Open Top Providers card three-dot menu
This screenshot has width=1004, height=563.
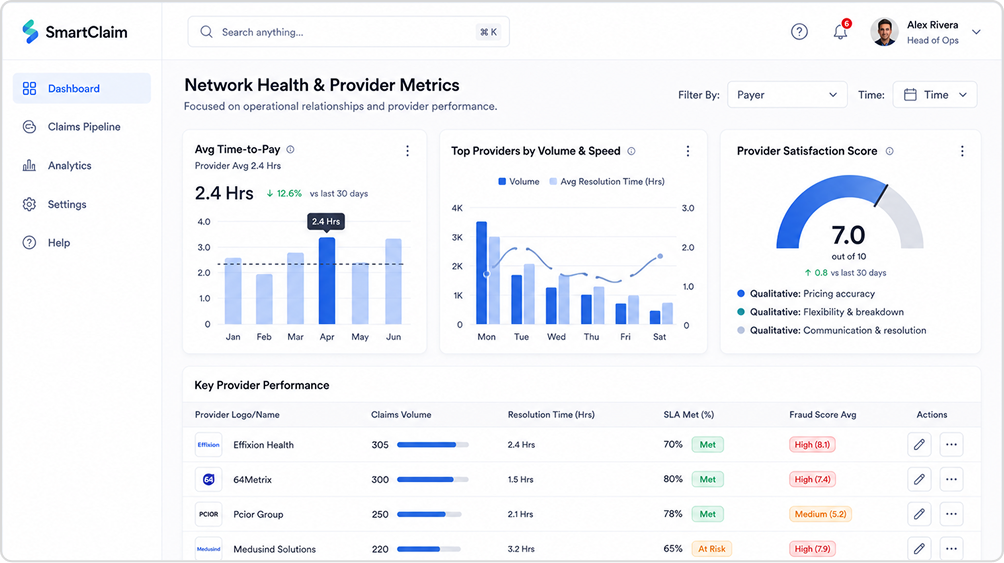(688, 151)
